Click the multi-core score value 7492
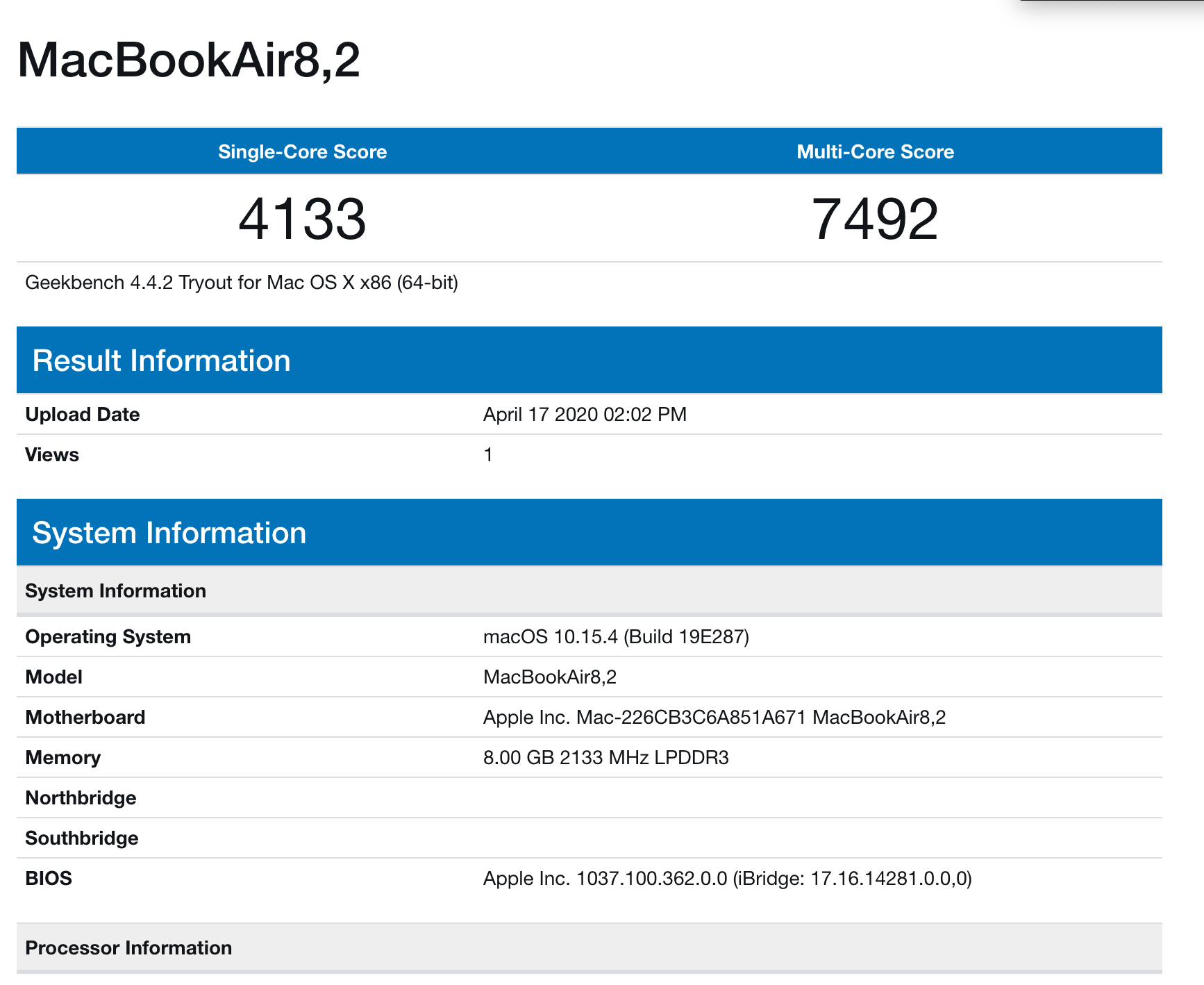1204x985 pixels. click(875, 219)
